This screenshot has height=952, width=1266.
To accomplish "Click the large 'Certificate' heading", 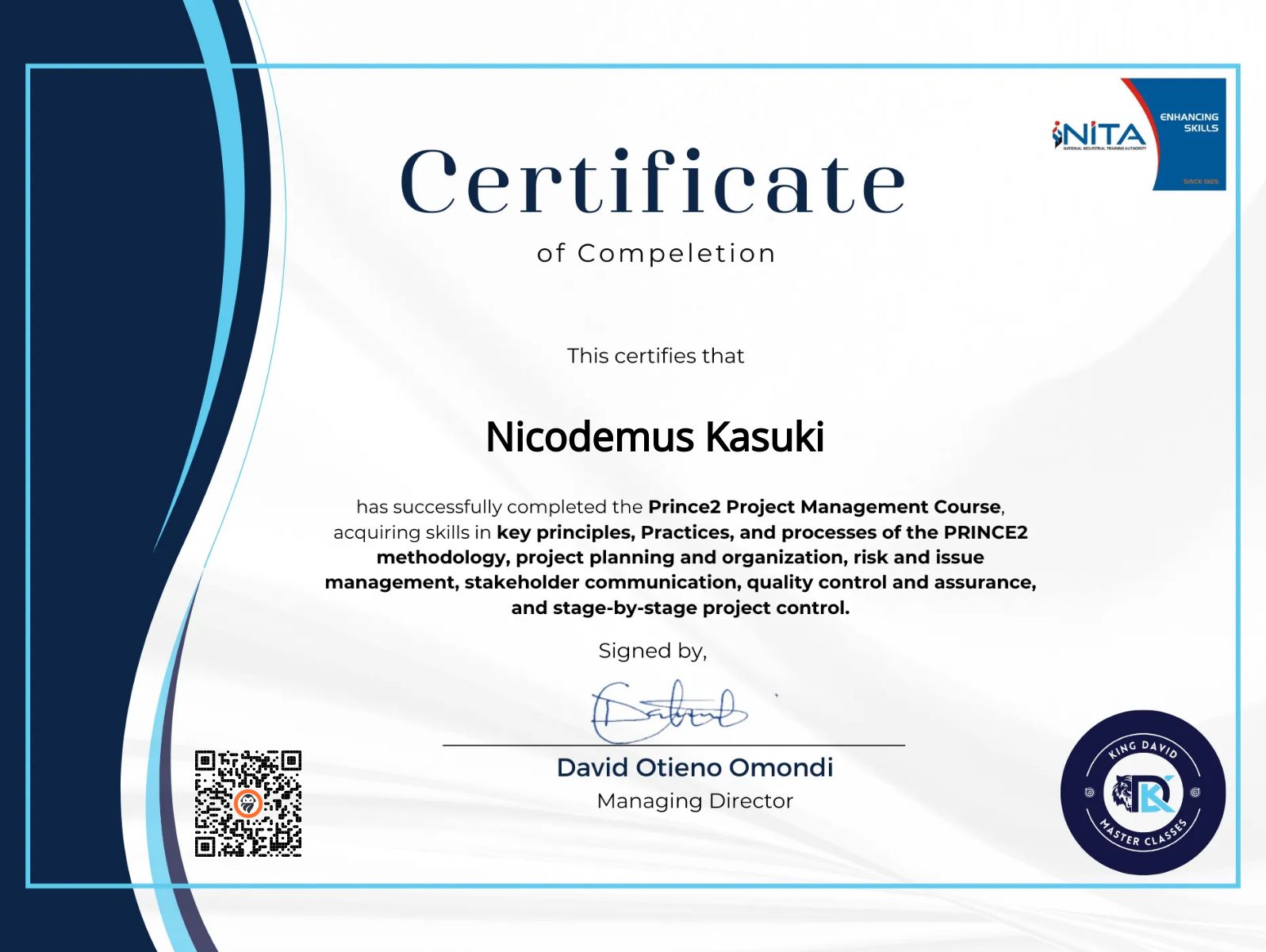I will tap(653, 182).
